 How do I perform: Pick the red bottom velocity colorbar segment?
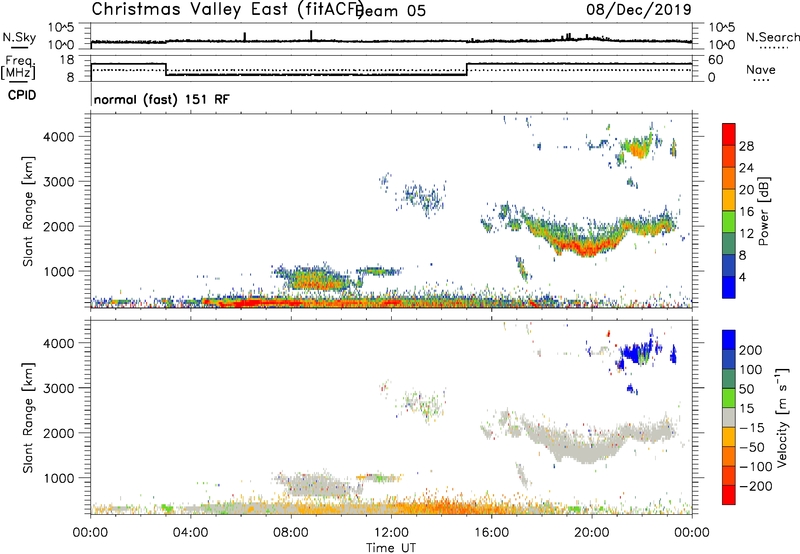729,495
